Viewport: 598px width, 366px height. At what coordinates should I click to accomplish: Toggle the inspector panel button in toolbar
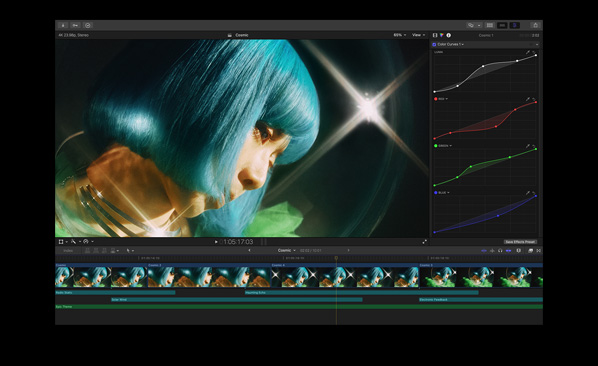pyautogui.click(x=514, y=25)
